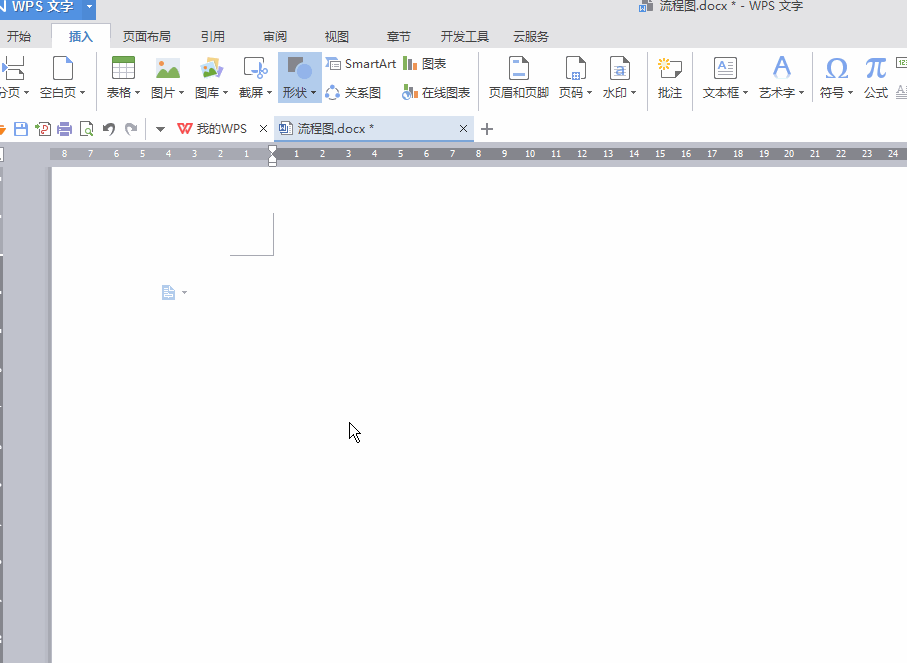
Task: Expand the blank page dropdown arrow
Action: pos(83,93)
